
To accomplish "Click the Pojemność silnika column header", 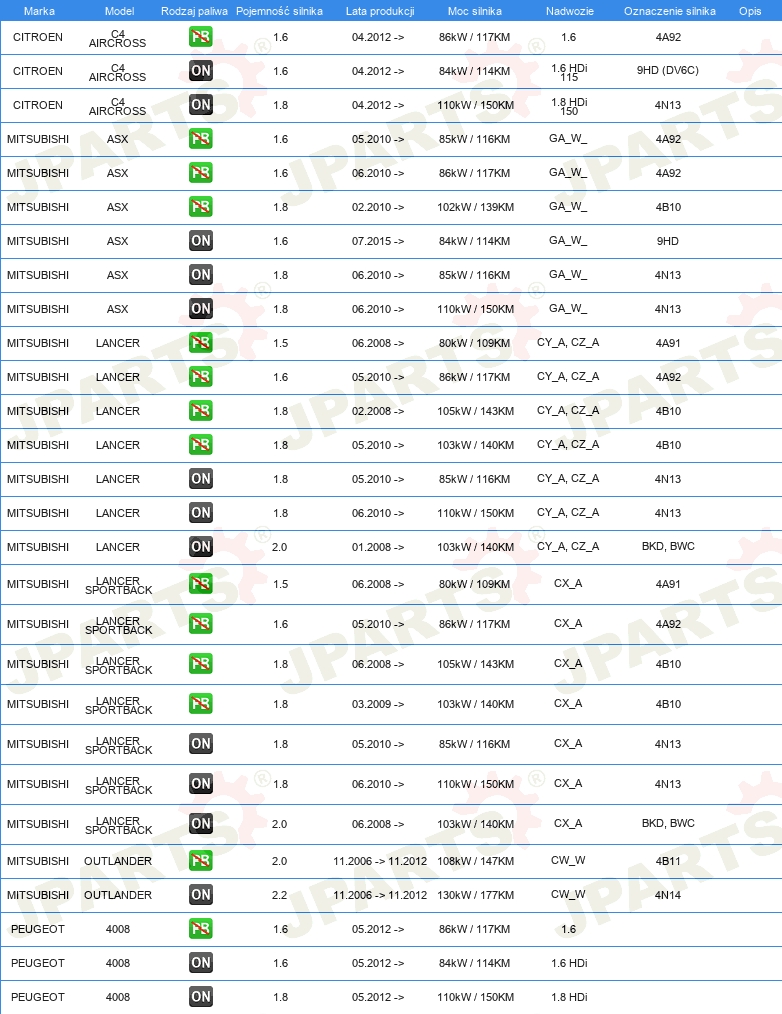I will 279,11.
